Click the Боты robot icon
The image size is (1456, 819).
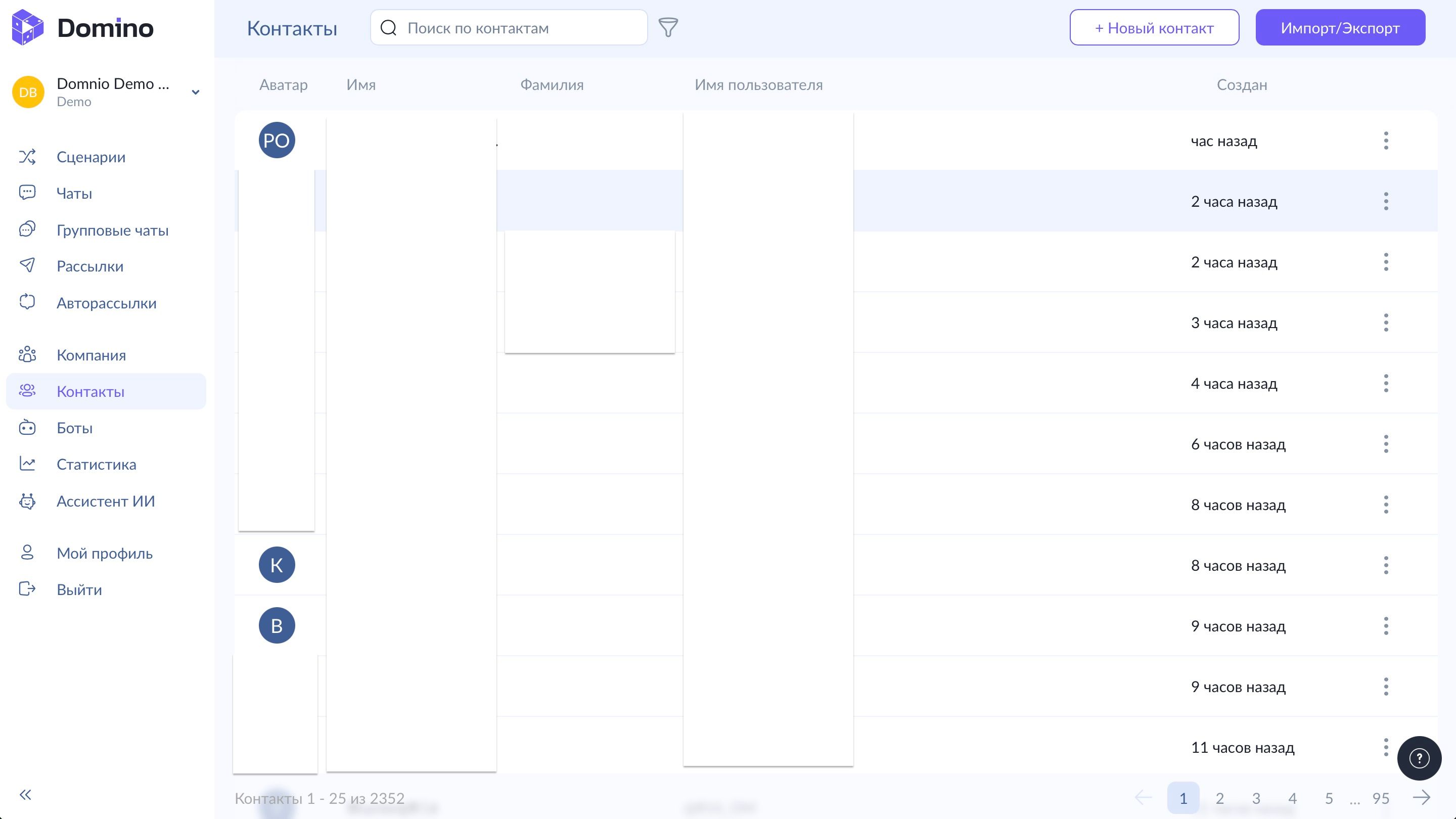click(27, 428)
